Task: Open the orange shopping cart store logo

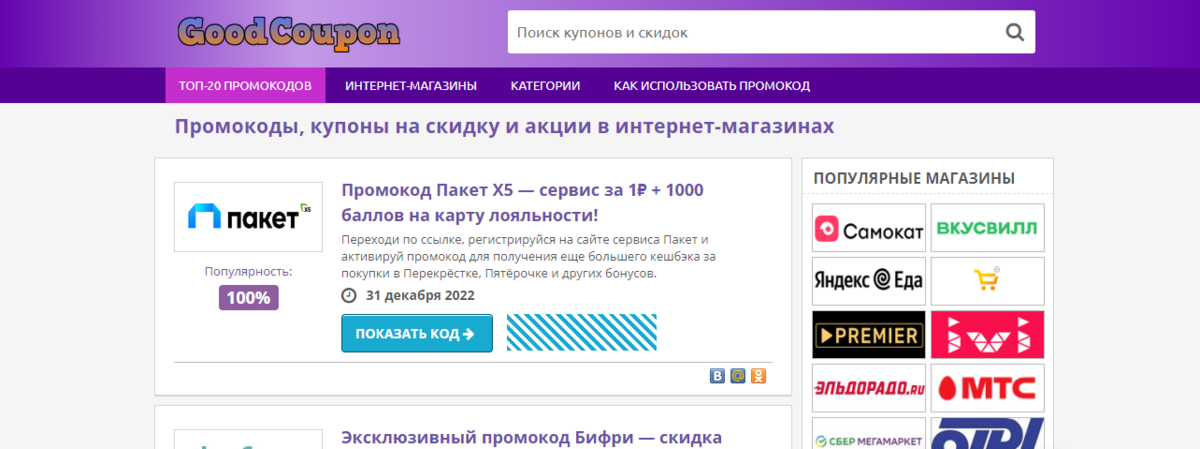Action: click(987, 281)
